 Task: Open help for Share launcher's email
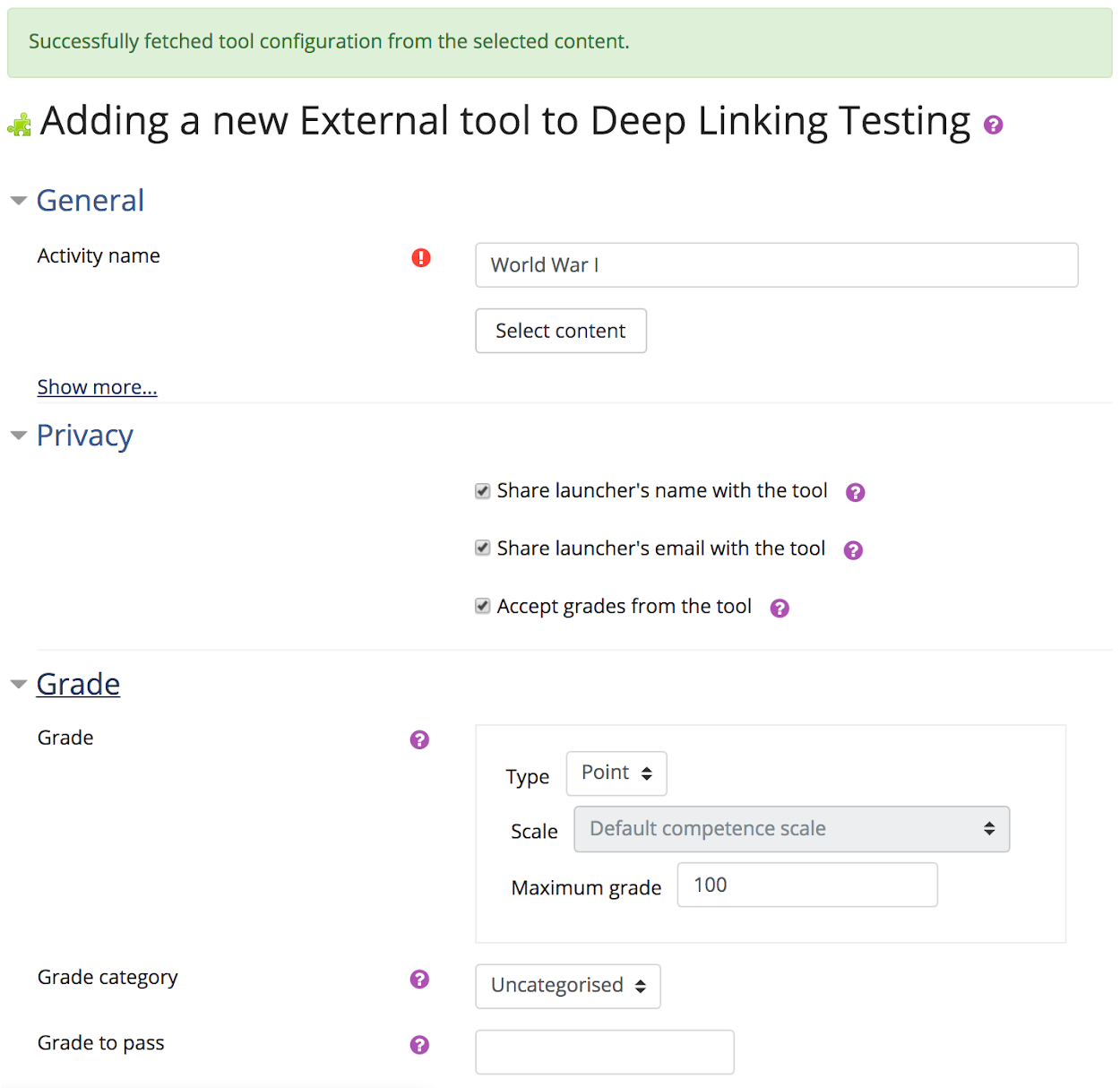click(x=853, y=550)
